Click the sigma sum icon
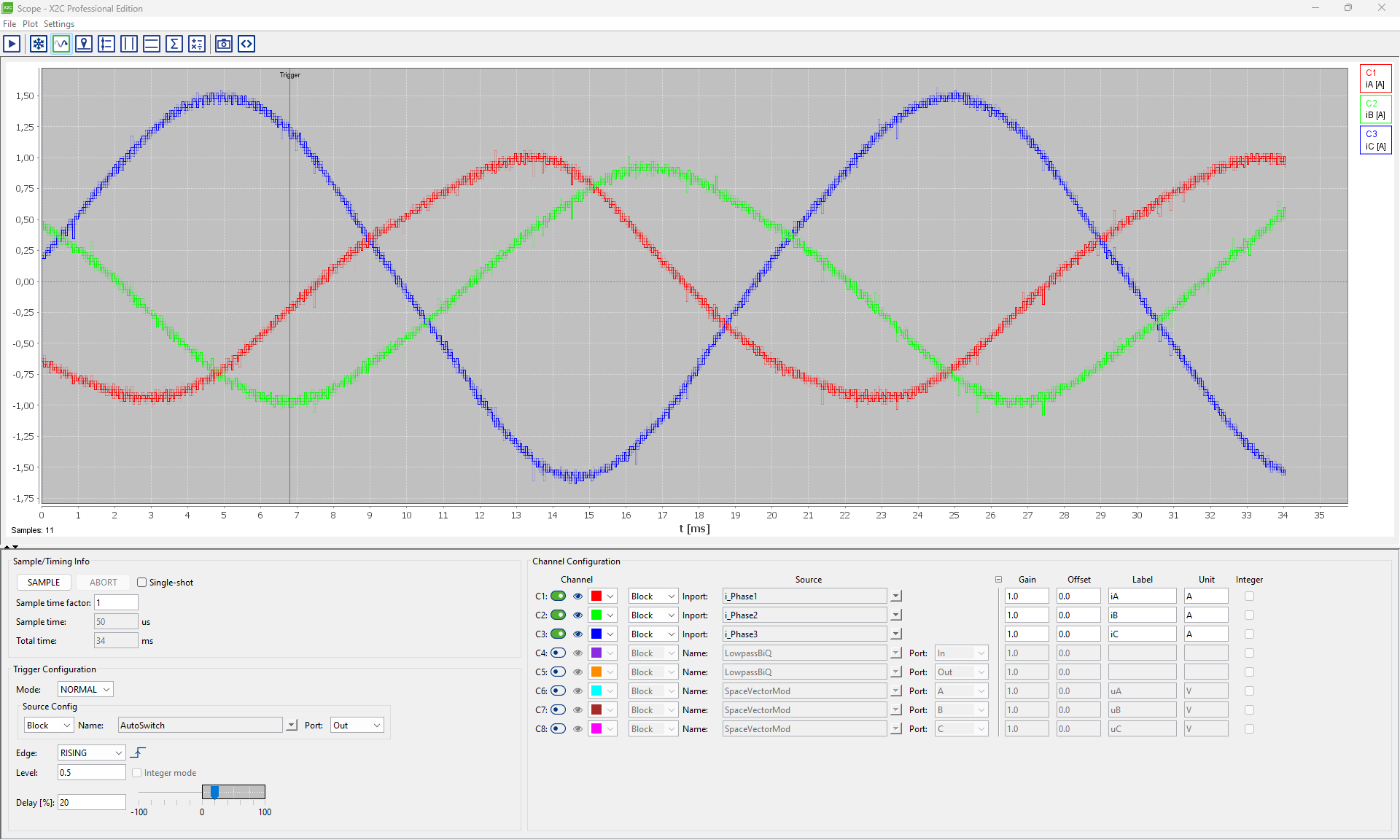Image resolution: width=1400 pixels, height=840 pixels. [174, 44]
